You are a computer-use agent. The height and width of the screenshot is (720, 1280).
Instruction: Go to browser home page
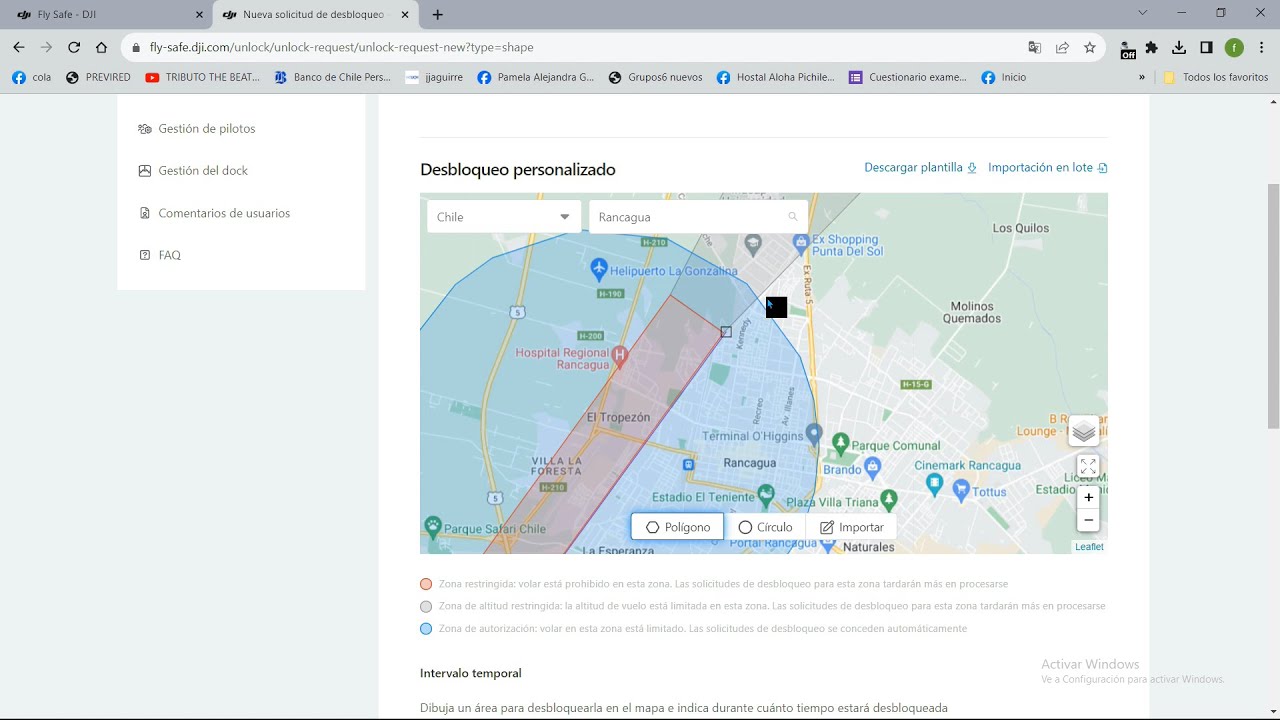click(101, 47)
